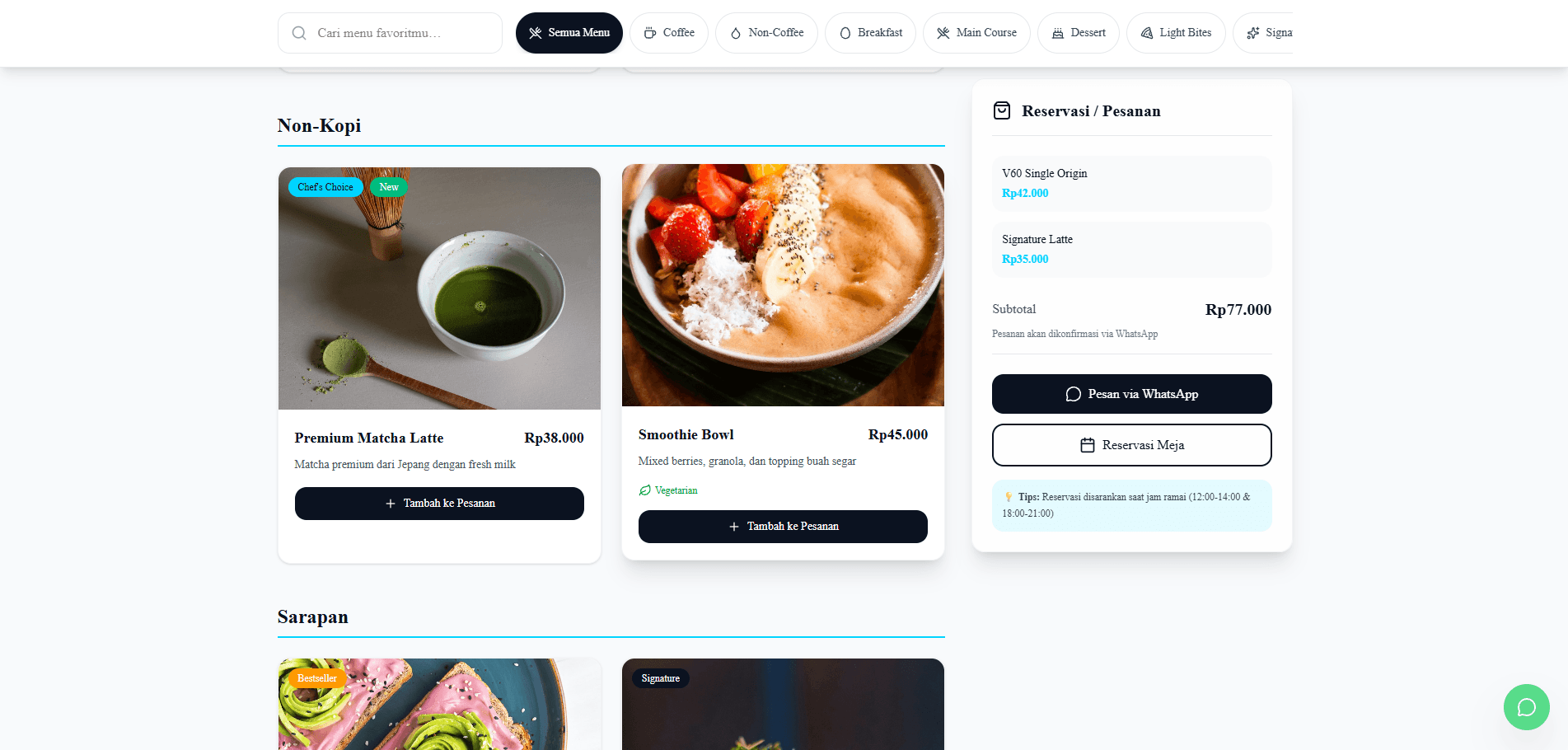The image size is (1568, 750).
Task: Click the shopping bag icon beside Reservasi / Pesanan
Action: click(1002, 110)
